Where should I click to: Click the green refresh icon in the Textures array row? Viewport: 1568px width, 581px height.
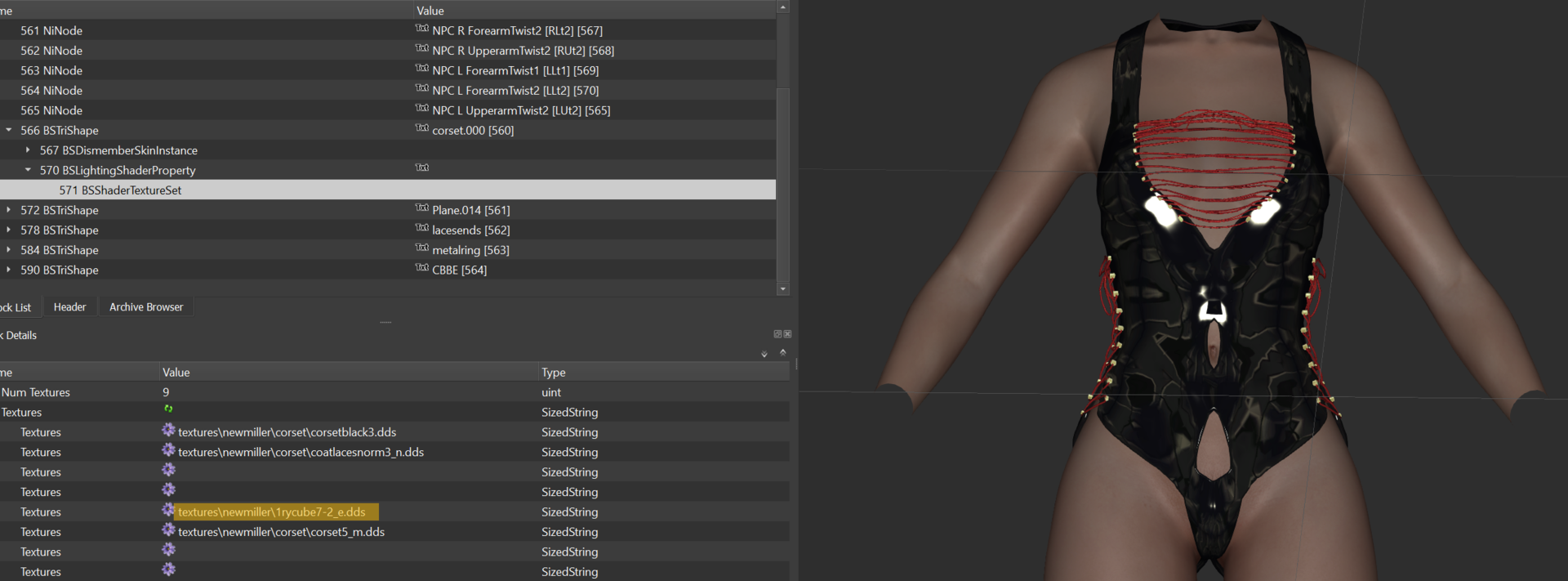168,409
